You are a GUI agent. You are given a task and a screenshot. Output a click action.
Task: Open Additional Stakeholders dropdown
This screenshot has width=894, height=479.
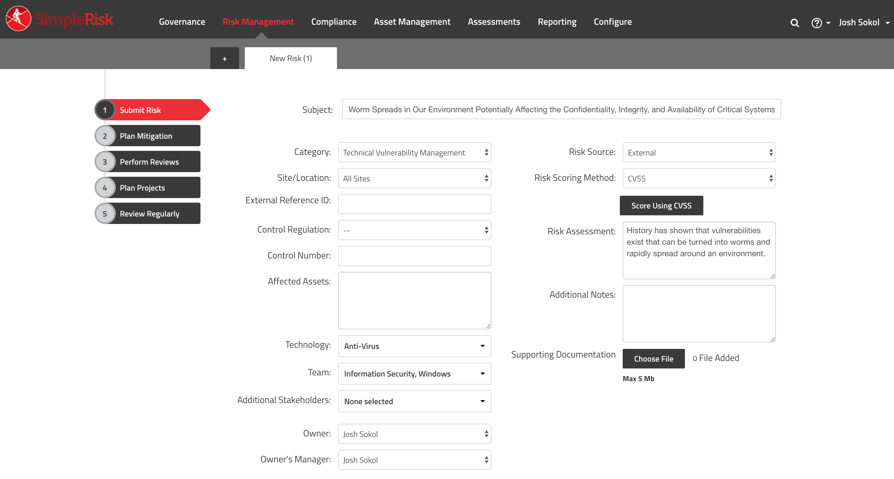[x=414, y=402]
